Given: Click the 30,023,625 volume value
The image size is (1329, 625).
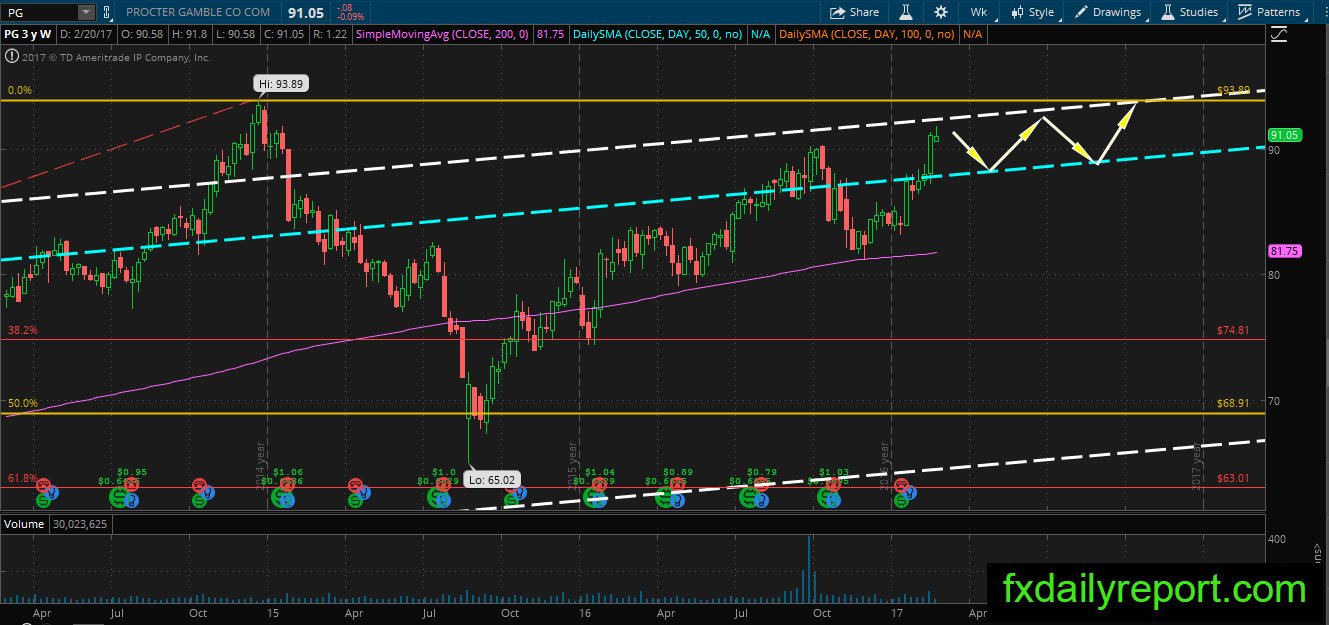Looking at the screenshot, I should point(79,523).
